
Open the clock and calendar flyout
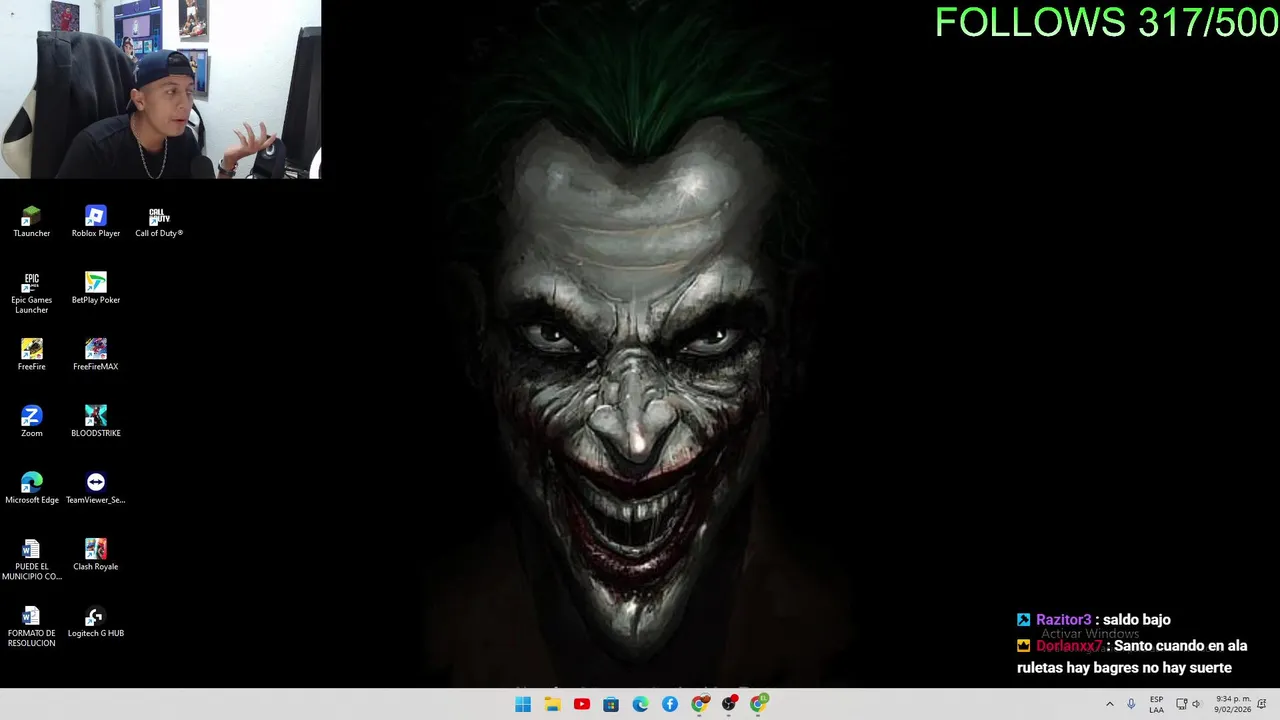[x=1233, y=704]
